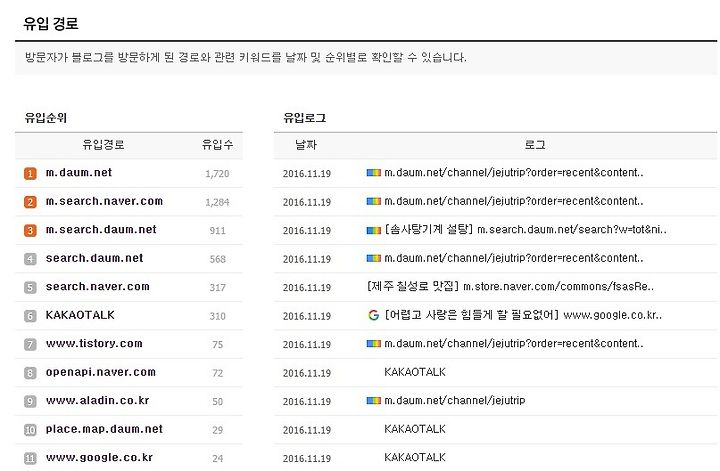Click the 유입순위 section heading
This screenshot has height=471, width=720.
[46, 118]
